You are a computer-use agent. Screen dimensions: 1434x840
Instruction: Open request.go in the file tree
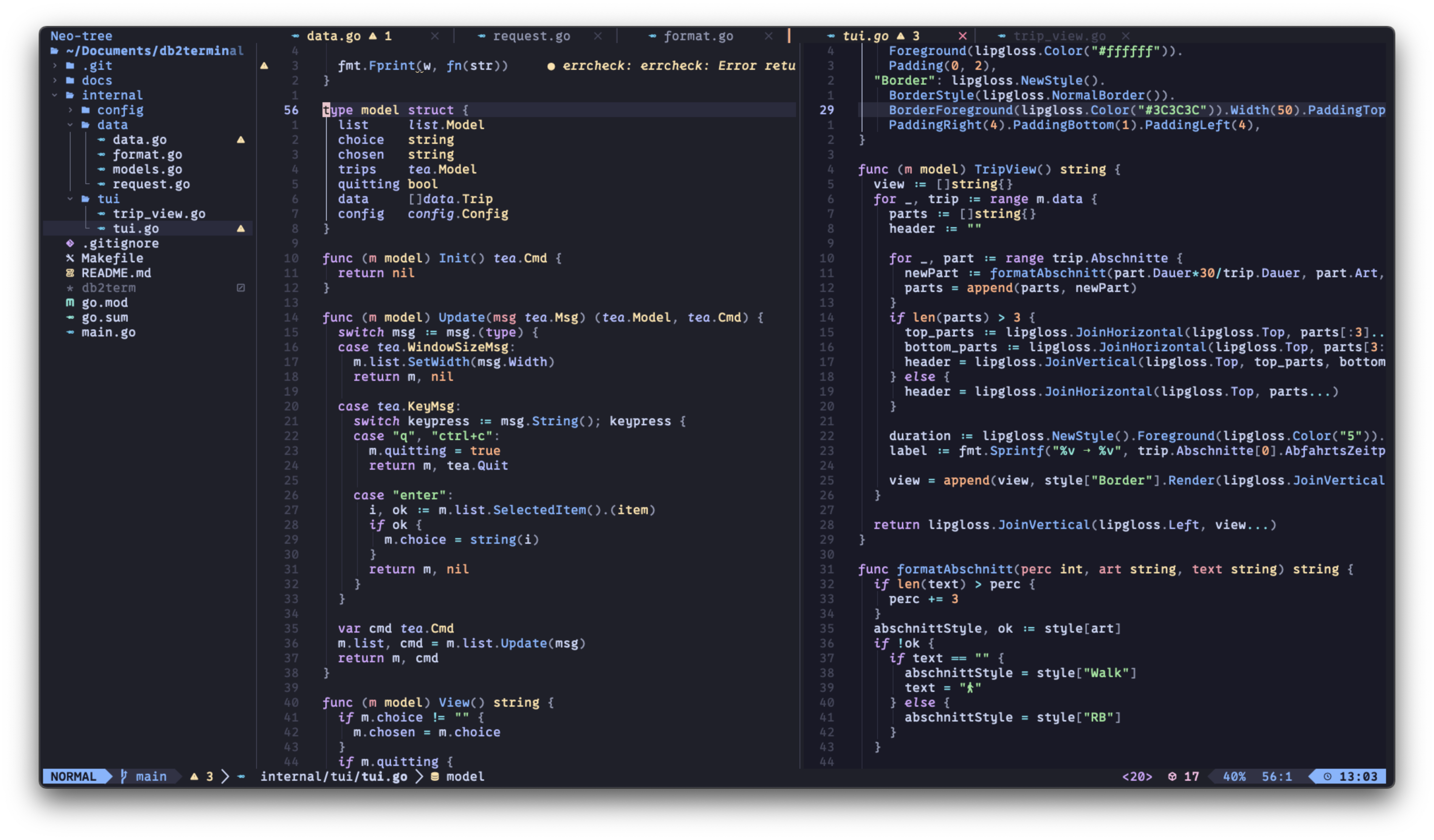pyautogui.click(x=151, y=184)
